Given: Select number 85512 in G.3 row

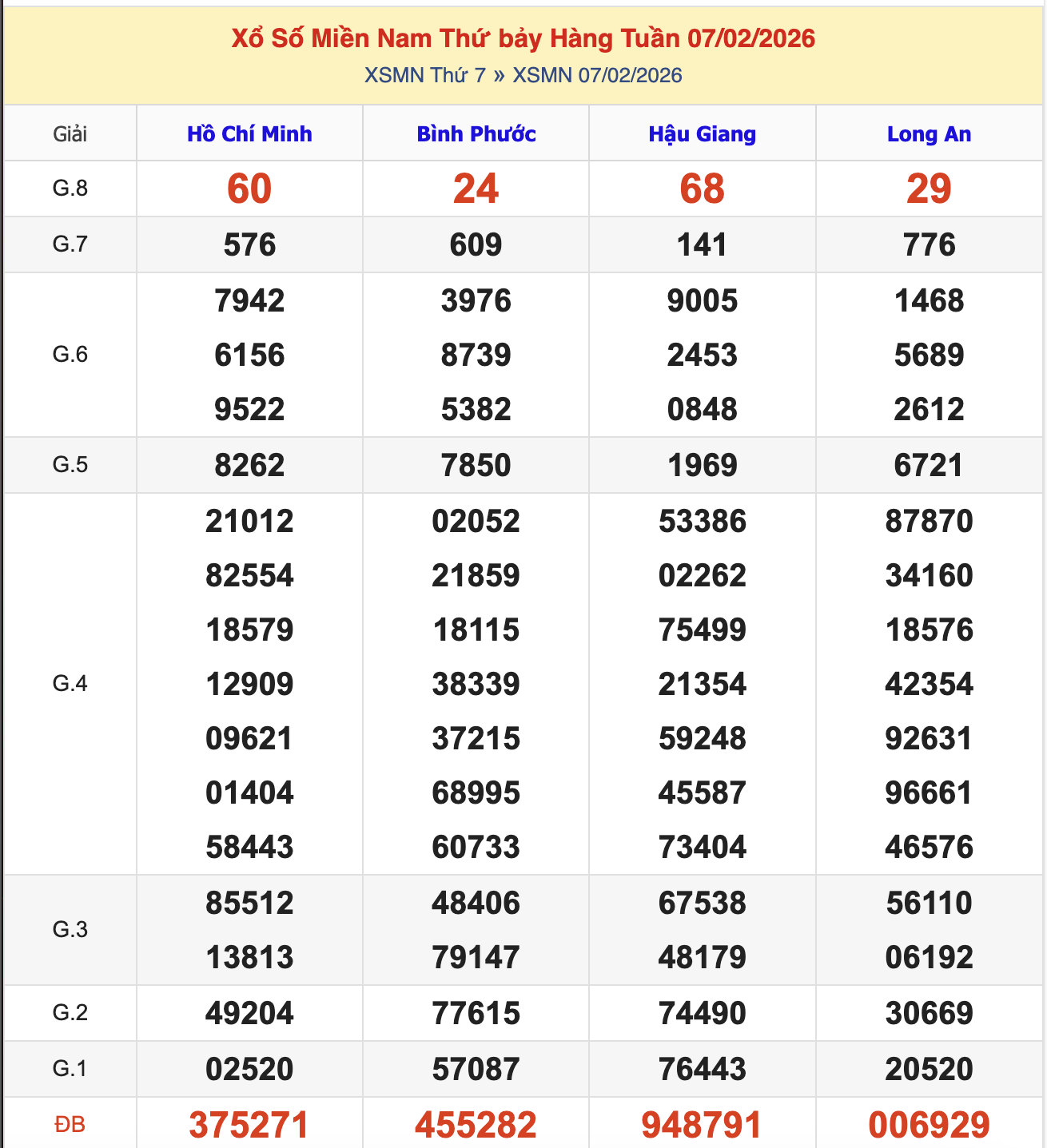Looking at the screenshot, I should click(x=249, y=904).
